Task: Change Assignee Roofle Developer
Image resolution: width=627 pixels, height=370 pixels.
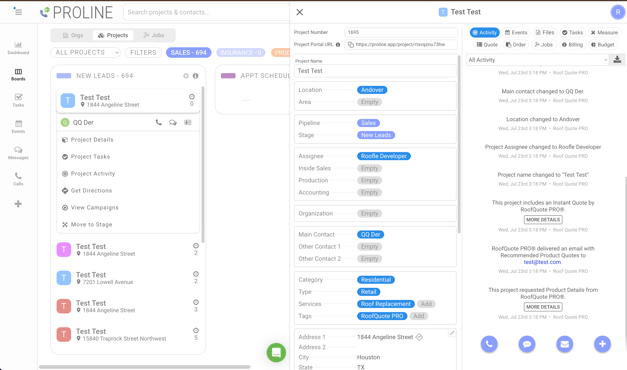Action: pos(383,156)
